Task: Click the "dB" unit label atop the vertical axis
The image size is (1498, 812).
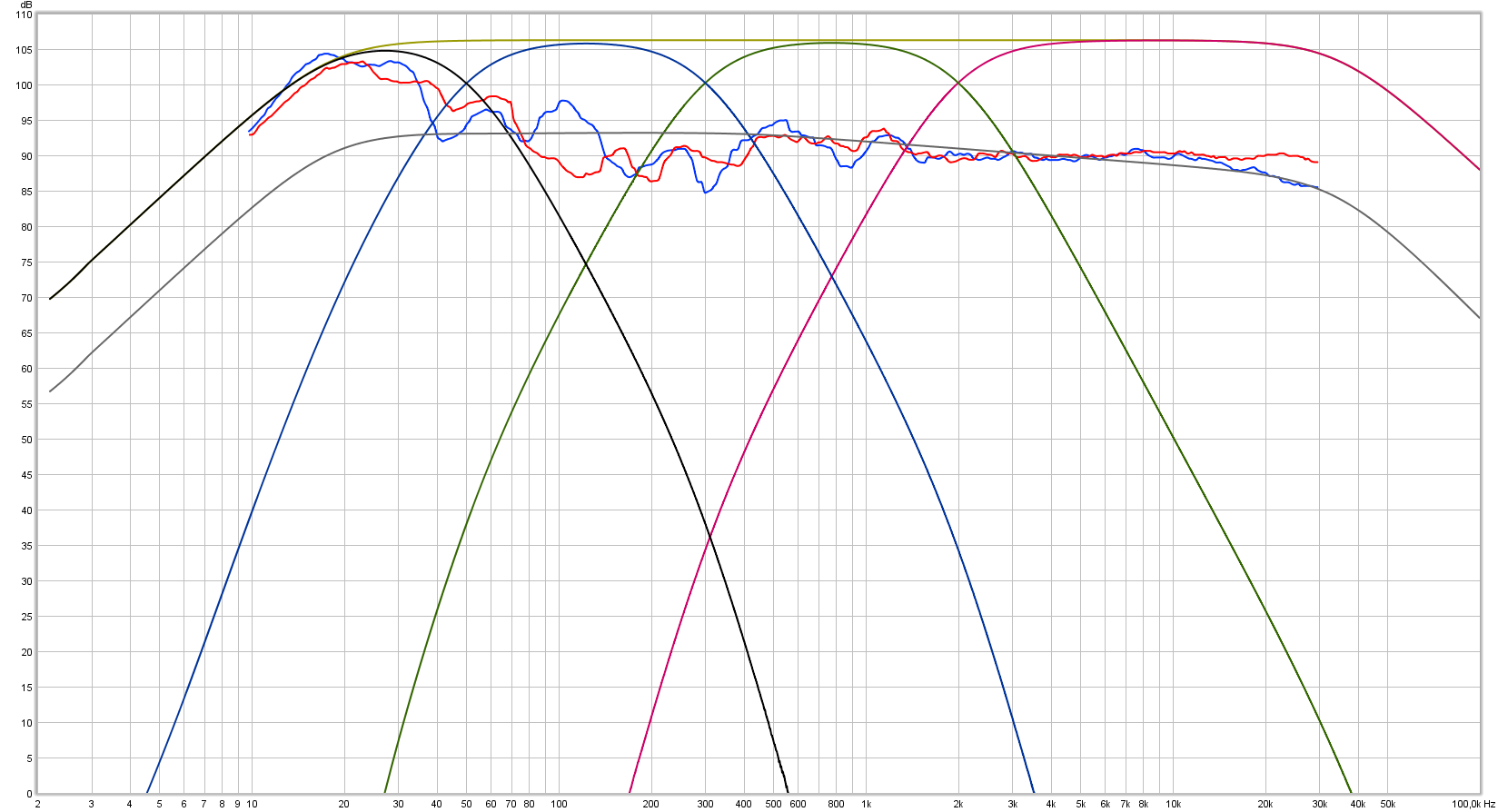Action: click(x=26, y=5)
